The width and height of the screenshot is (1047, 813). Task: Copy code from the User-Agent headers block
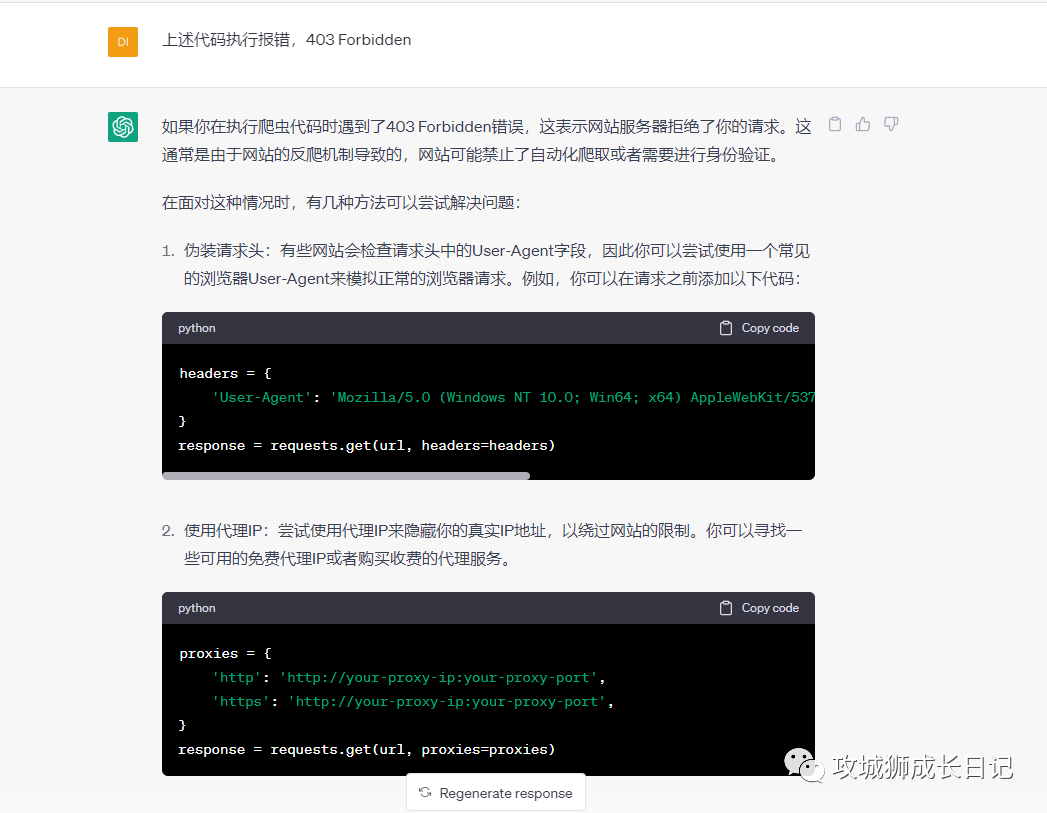coord(759,328)
